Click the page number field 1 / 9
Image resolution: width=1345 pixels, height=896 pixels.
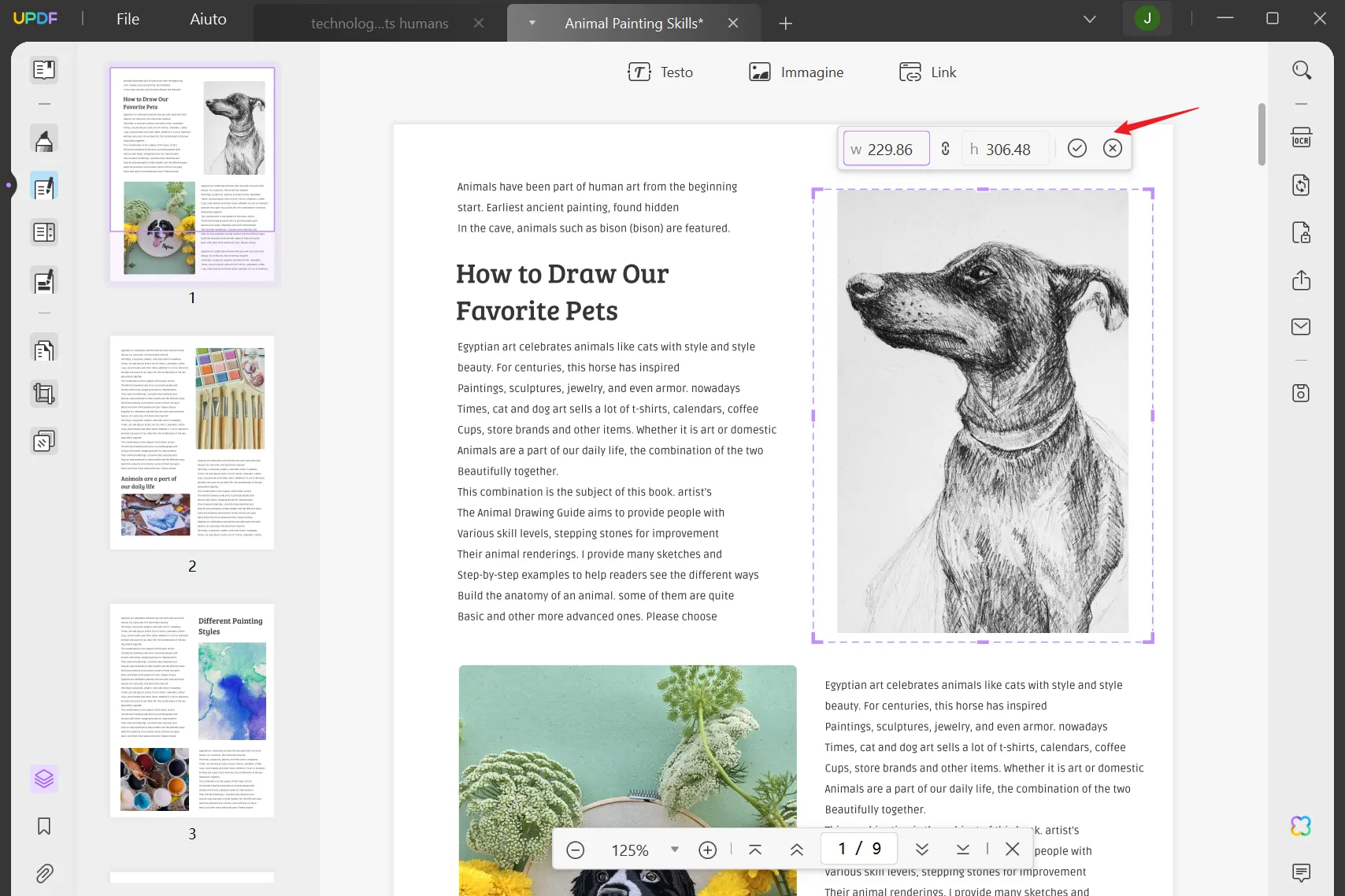coord(860,848)
